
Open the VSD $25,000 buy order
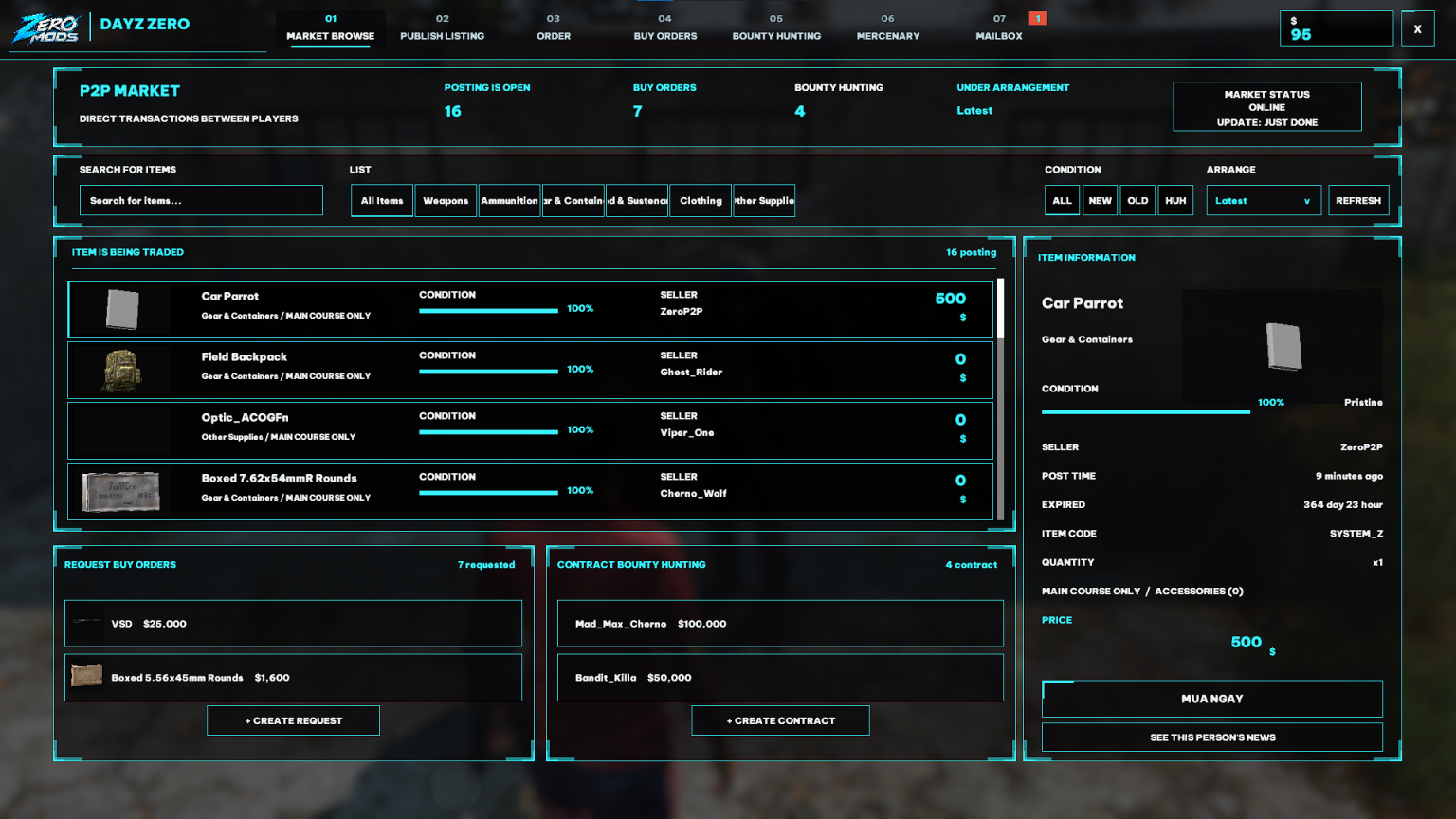(293, 624)
